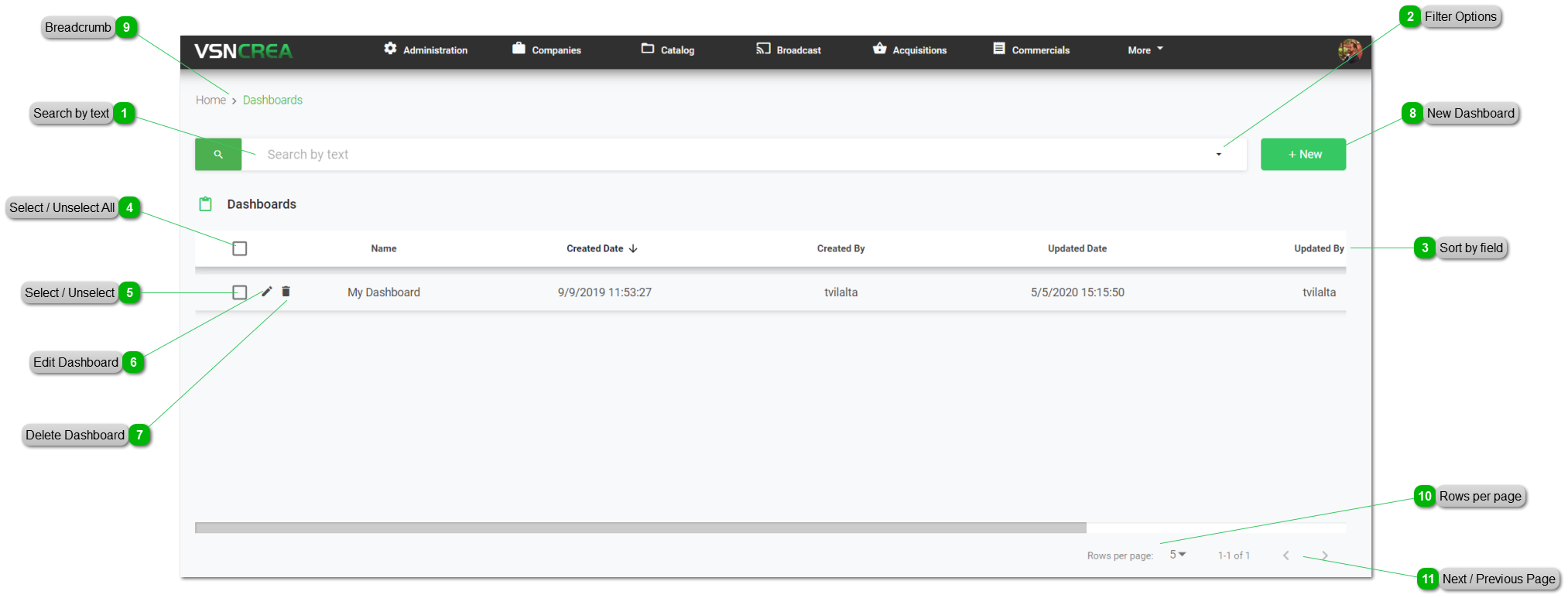Click the VSNCREA logo

click(x=243, y=51)
